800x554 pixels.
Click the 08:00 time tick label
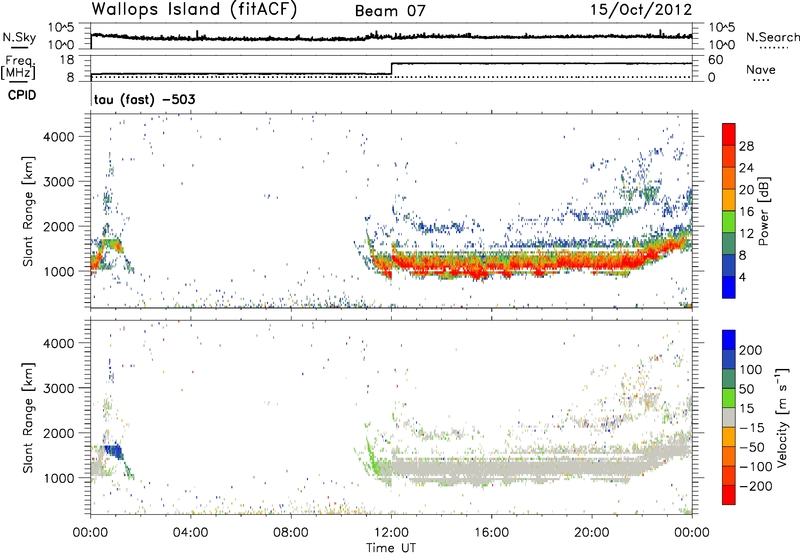(290, 533)
